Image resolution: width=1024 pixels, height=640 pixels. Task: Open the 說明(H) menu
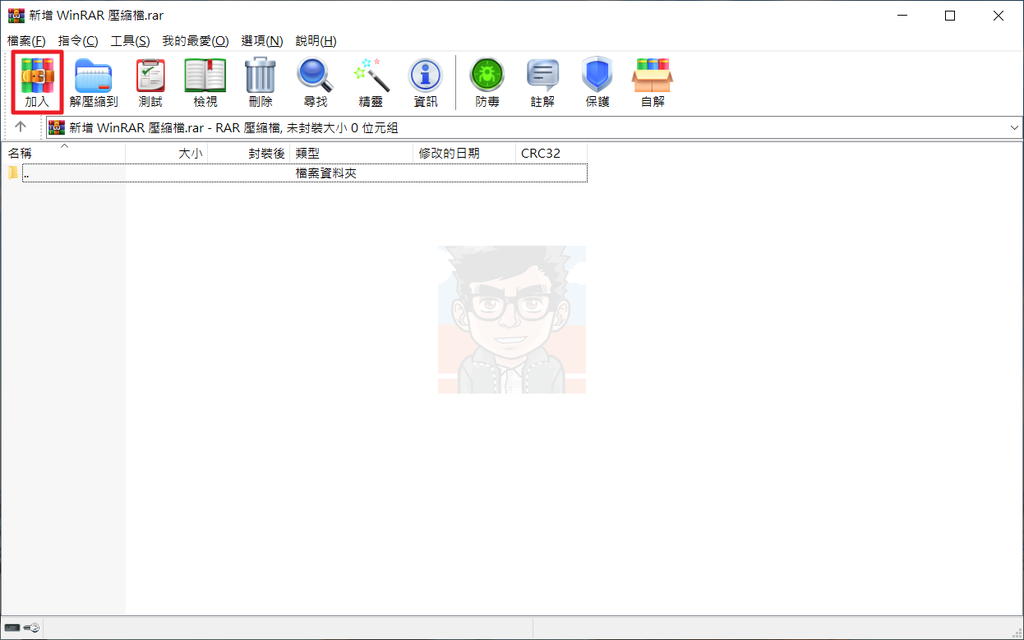[x=316, y=40]
